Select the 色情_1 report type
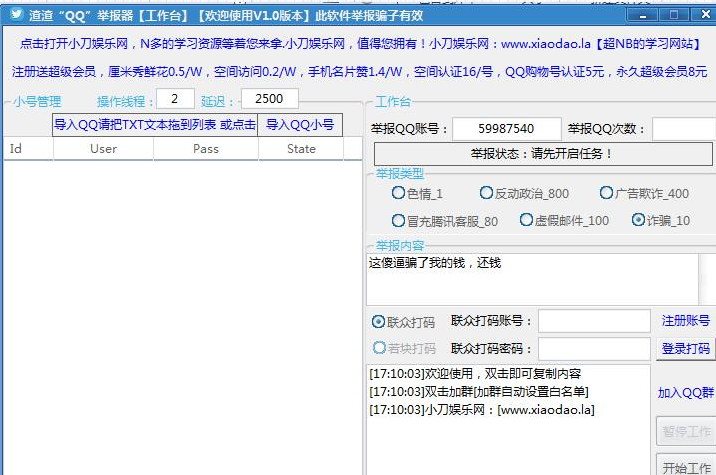The width and height of the screenshot is (716, 475). [417, 193]
